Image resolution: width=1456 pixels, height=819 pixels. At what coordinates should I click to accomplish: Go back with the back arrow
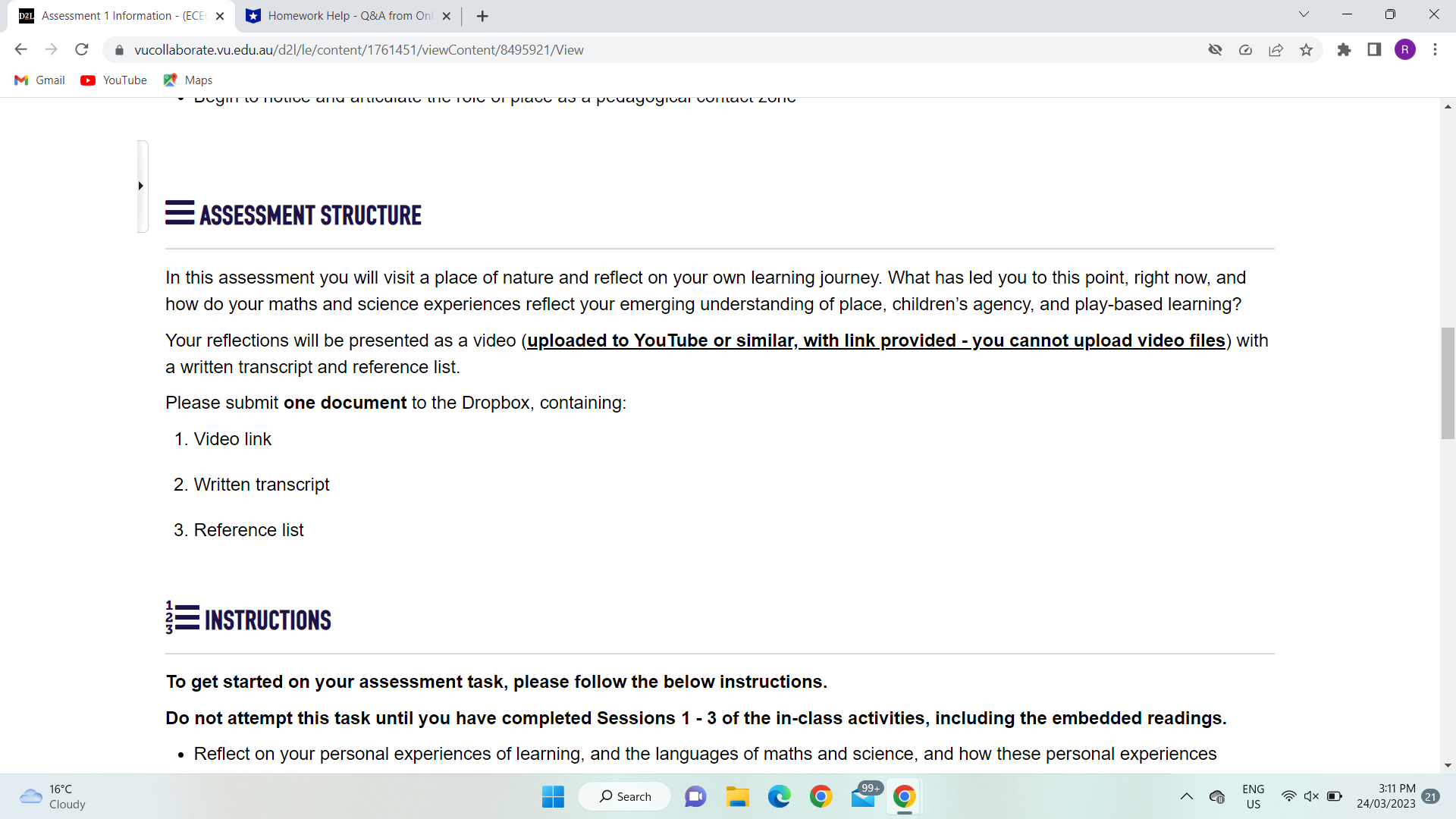click(20, 50)
